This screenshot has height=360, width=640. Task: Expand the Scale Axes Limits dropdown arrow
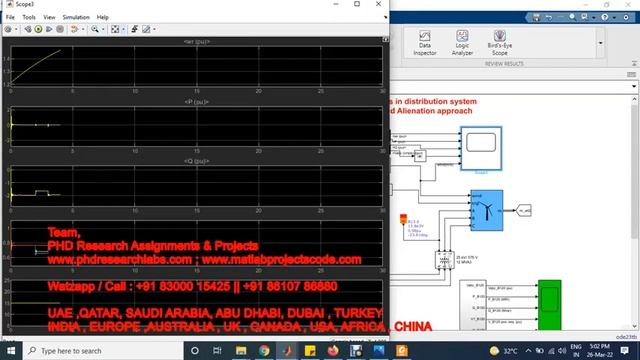point(123,29)
